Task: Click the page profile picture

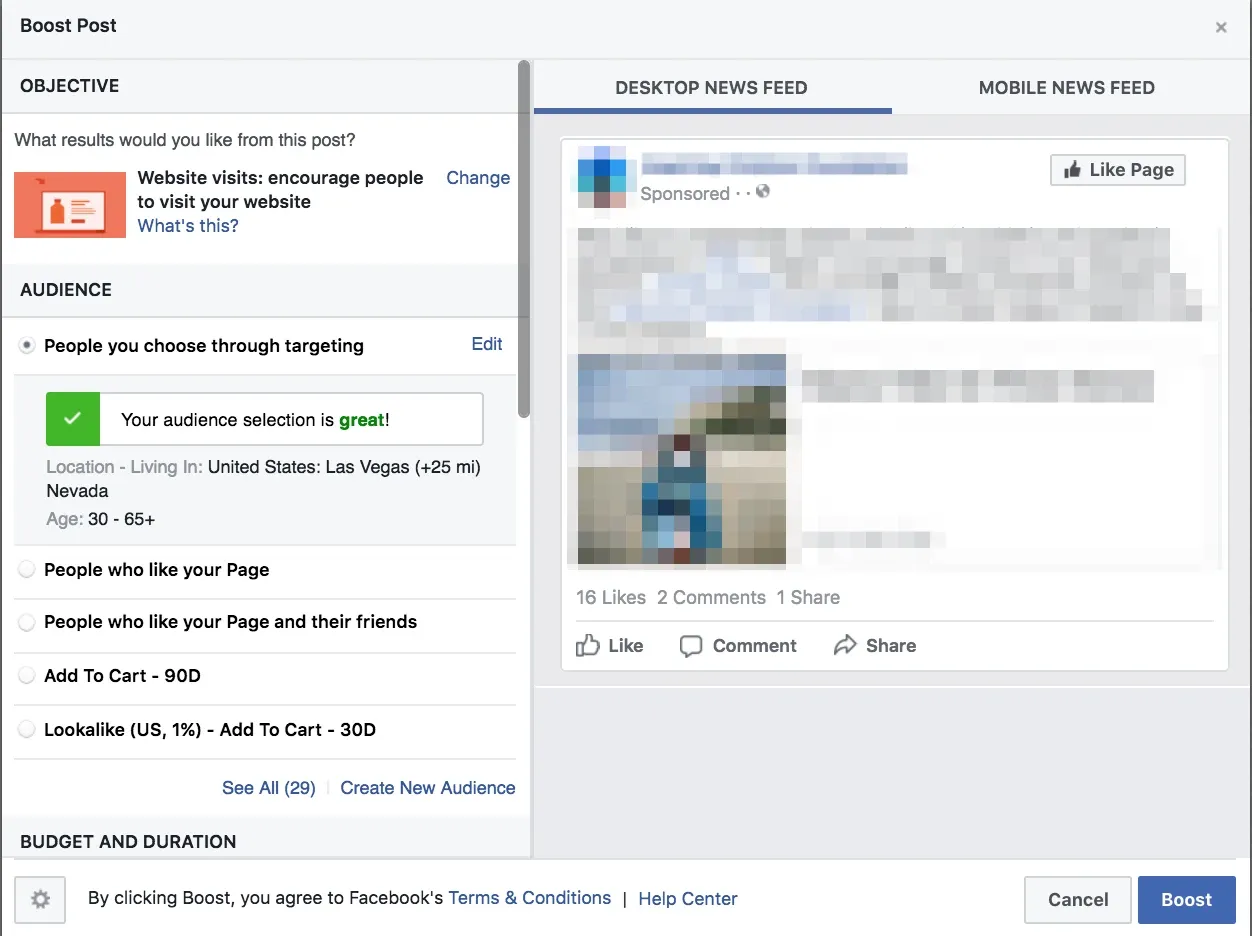Action: [x=602, y=177]
